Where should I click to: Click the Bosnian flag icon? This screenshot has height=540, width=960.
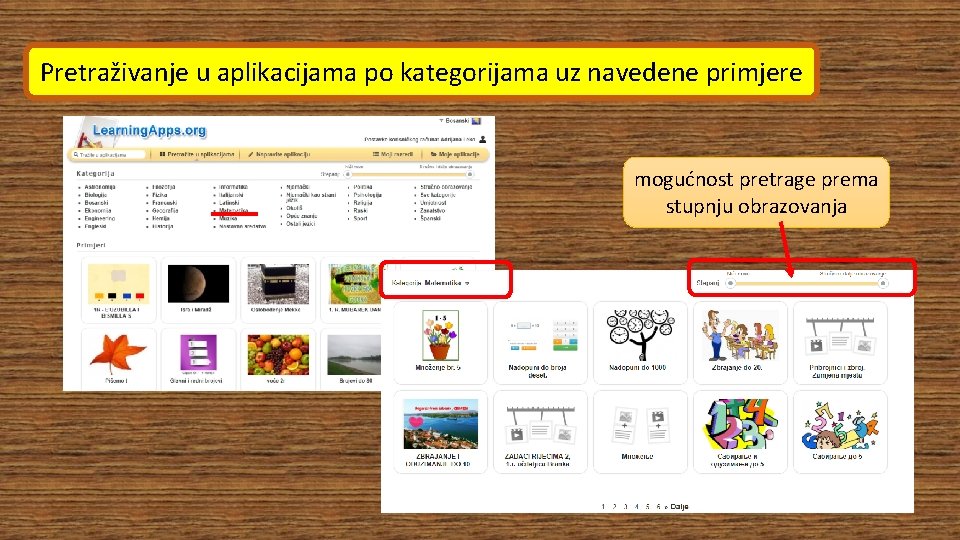point(476,121)
